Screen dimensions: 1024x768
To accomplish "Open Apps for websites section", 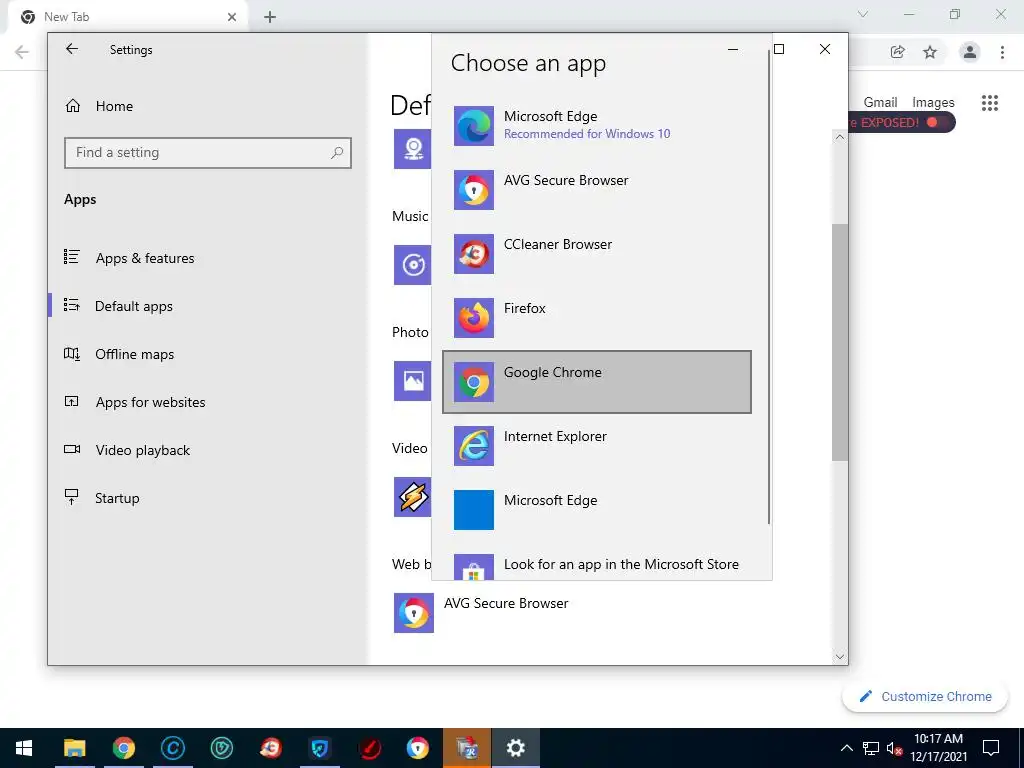I will (x=135, y=402).
